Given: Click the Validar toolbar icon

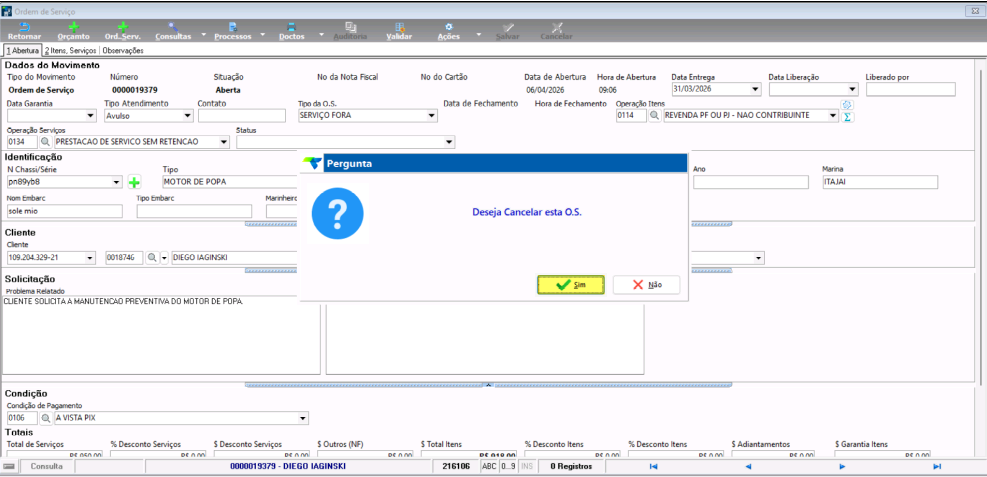Looking at the screenshot, I should 399,31.
